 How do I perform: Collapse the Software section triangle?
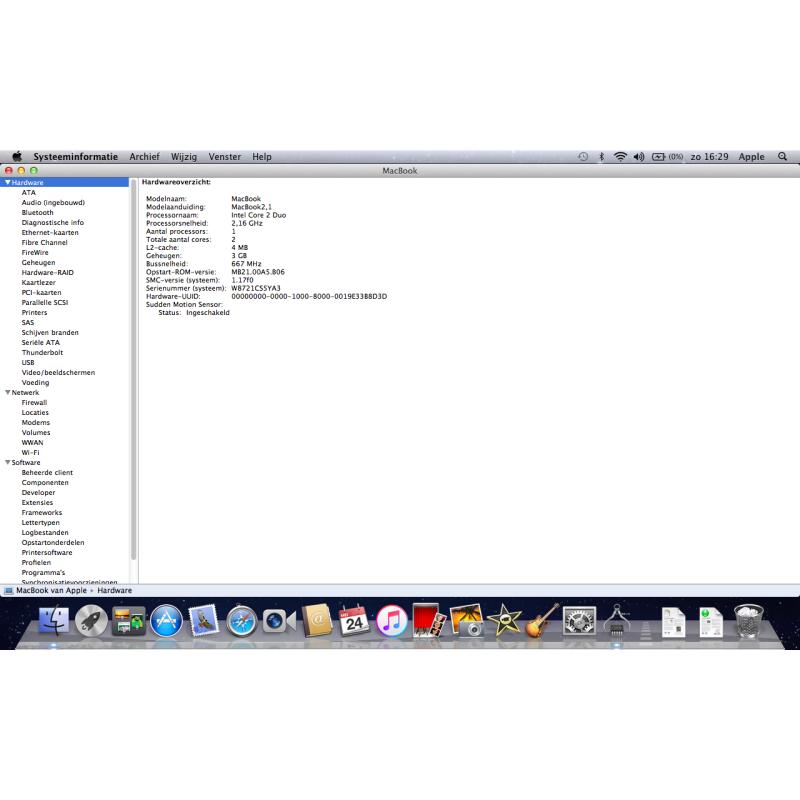[8, 462]
